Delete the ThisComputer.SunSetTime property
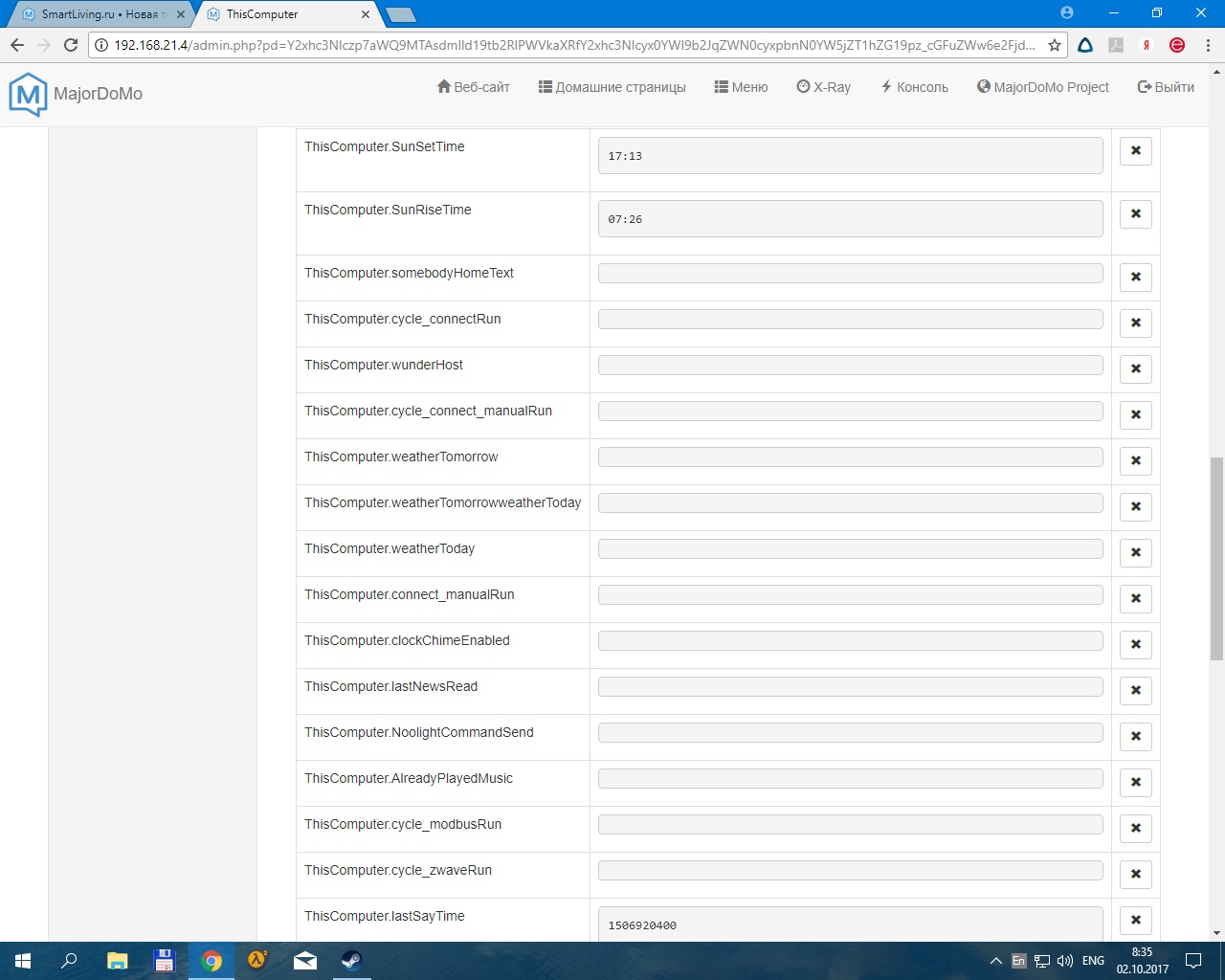Viewport: 1225px width, 980px height. point(1135,150)
